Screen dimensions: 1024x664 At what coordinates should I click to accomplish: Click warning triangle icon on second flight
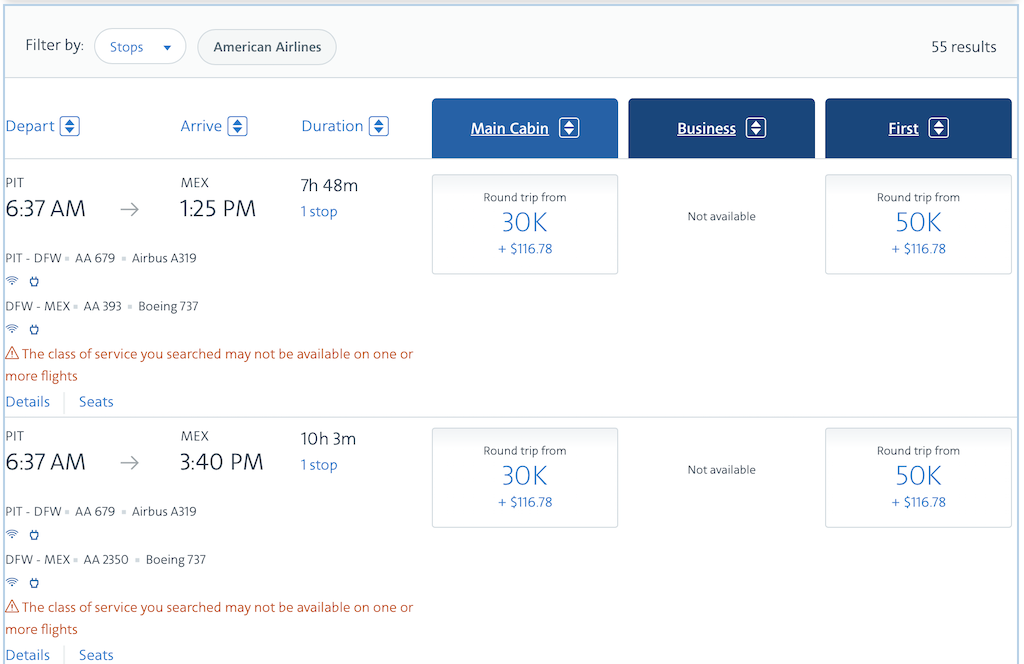point(12,607)
